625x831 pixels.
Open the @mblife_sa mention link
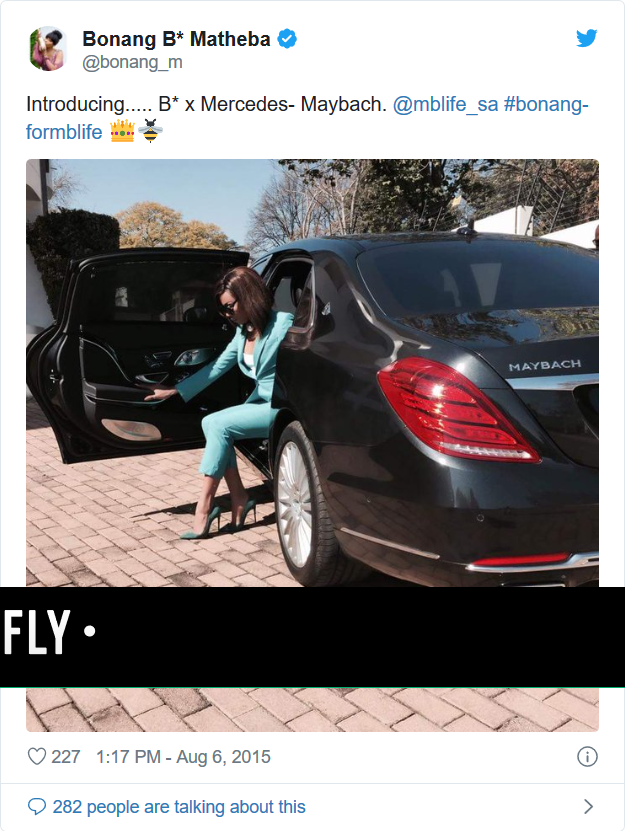click(x=445, y=104)
